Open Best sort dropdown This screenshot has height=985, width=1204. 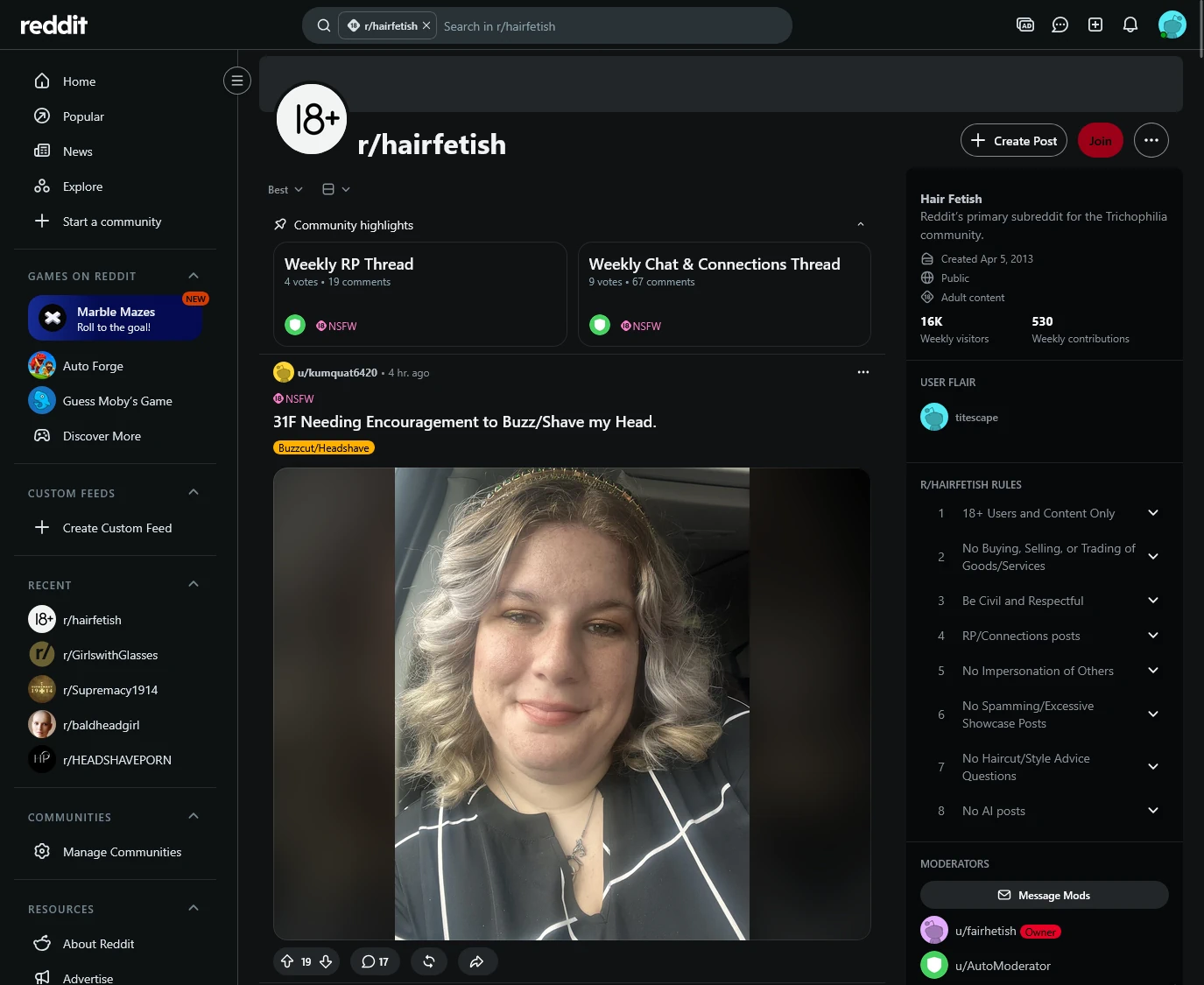pos(285,189)
